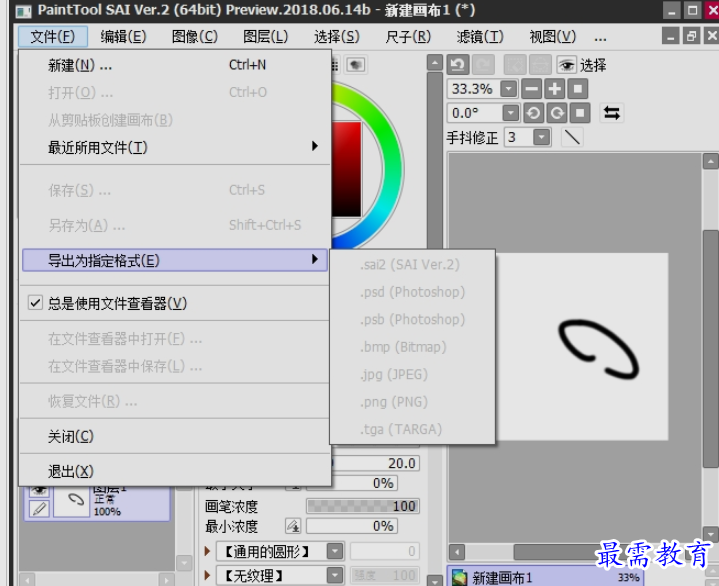Select .bmp (Bitmap) export format
Viewport: 719px width, 586px height.
pyautogui.click(x=412, y=347)
